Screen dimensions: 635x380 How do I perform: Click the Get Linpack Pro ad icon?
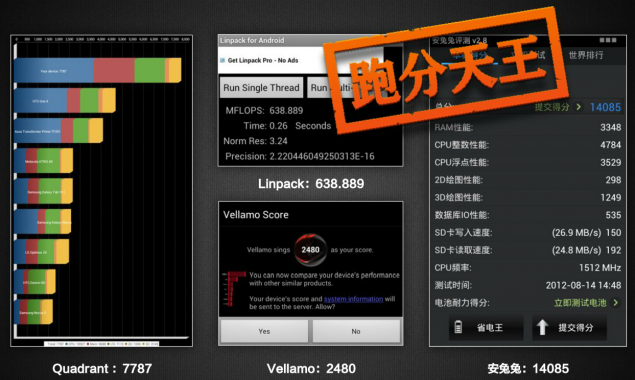pos(222,60)
